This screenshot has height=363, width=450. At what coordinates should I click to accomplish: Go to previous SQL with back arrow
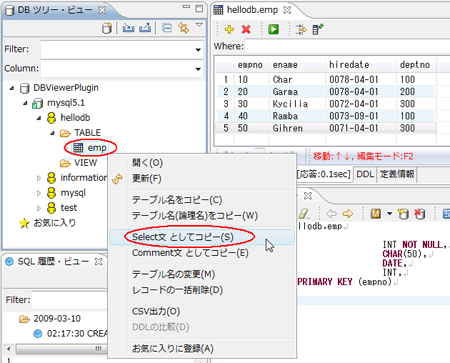(x=331, y=214)
